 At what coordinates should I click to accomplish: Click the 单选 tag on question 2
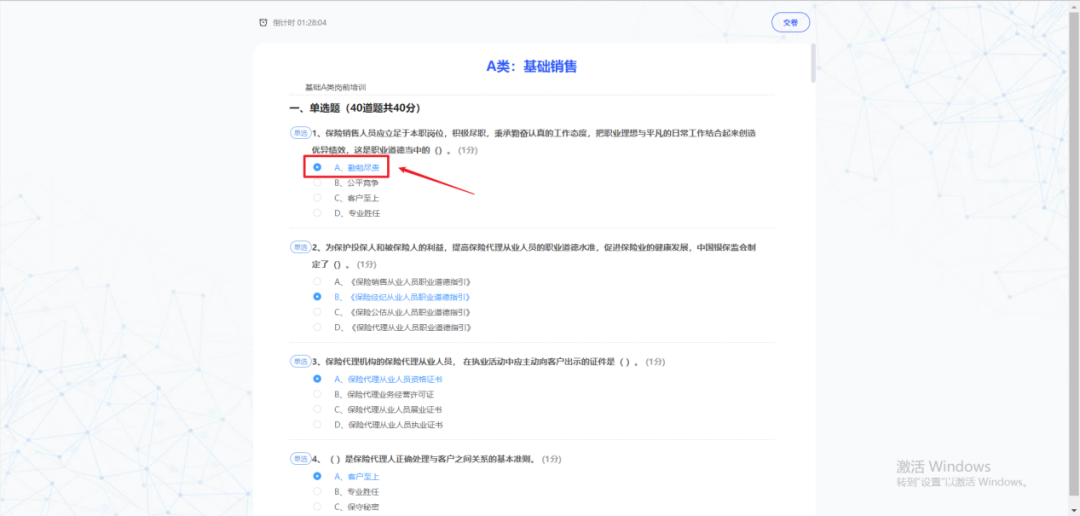pyautogui.click(x=300, y=247)
